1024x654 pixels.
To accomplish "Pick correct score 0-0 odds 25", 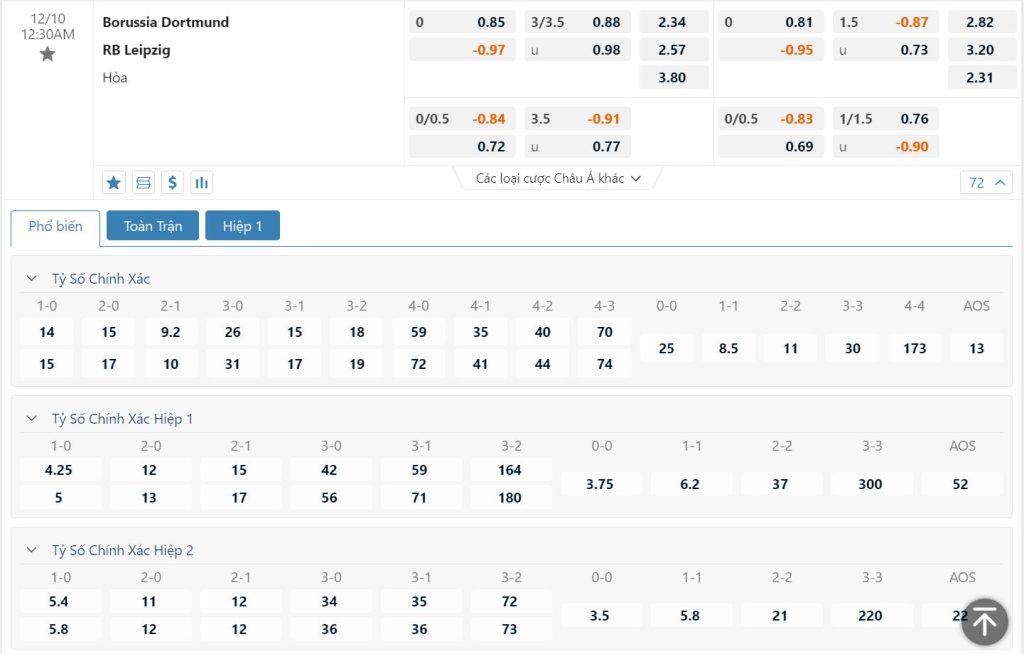I will click(666, 348).
